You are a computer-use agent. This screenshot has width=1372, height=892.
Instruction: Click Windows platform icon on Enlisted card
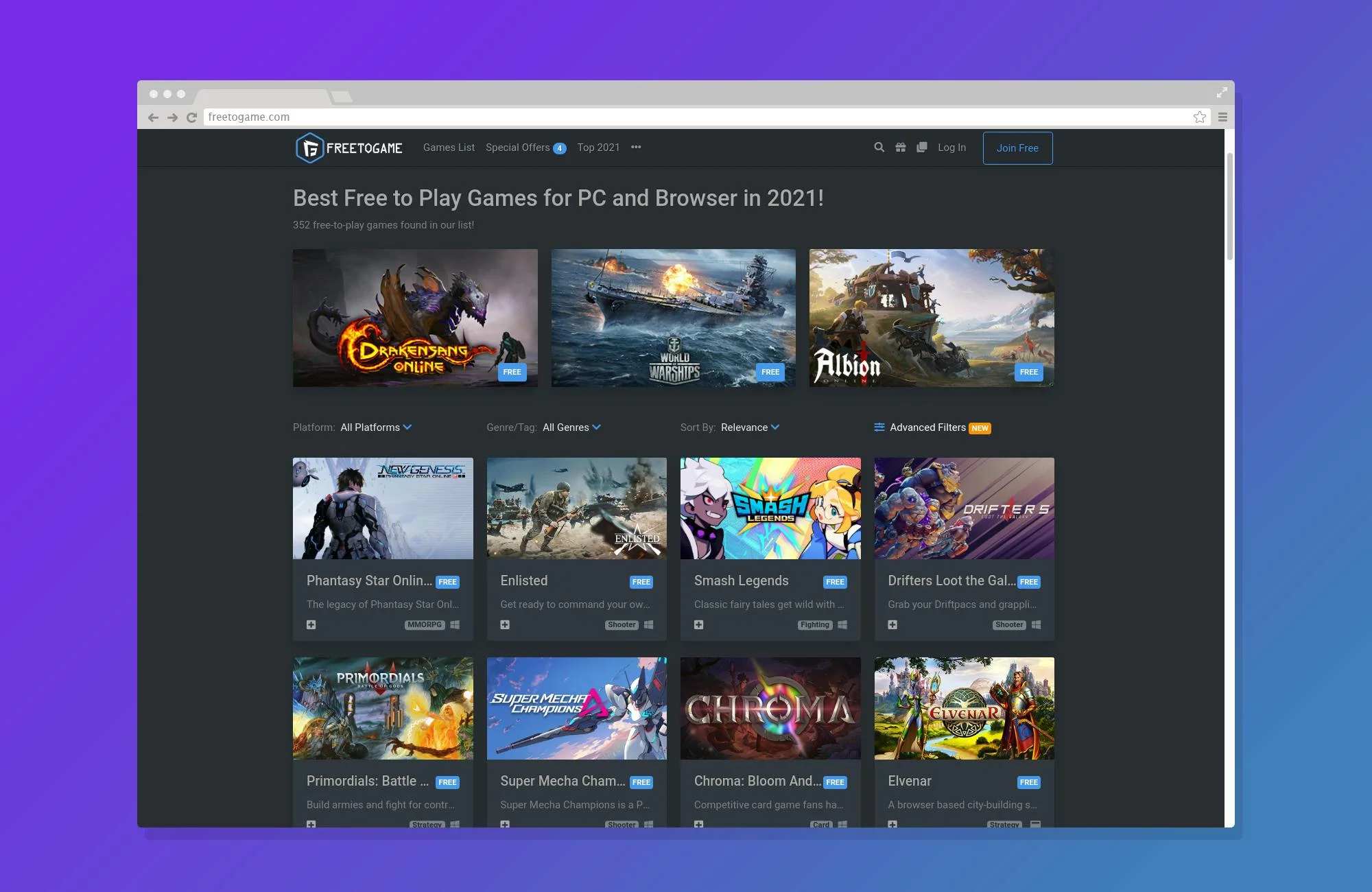pos(648,624)
